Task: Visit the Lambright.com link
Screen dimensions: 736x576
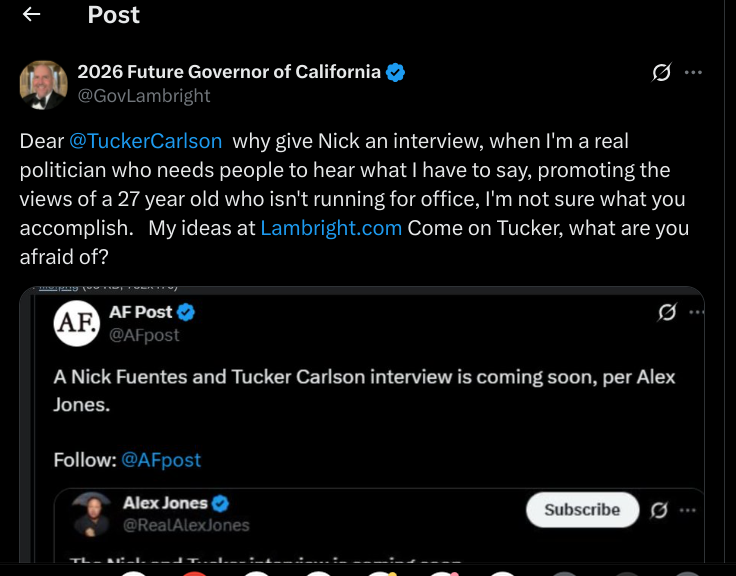Action: coord(331,228)
